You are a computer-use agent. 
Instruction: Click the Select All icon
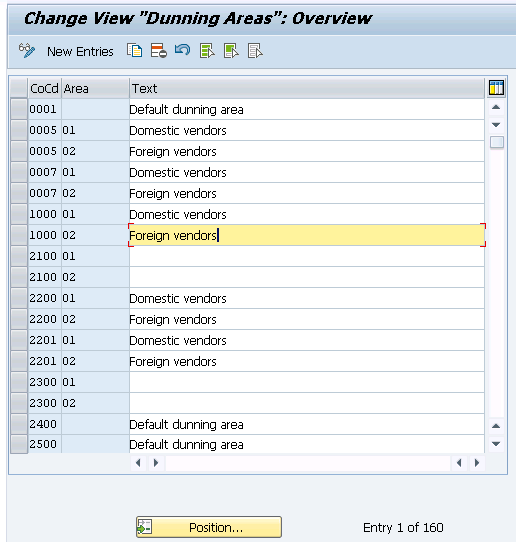tap(207, 51)
